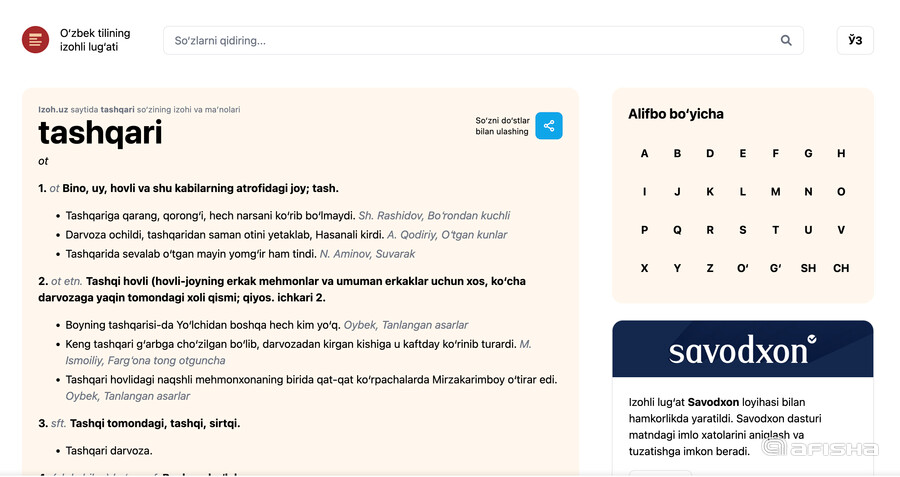Pick letter H in the alphabet panel

pyautogui.click(x=841, y=153)
